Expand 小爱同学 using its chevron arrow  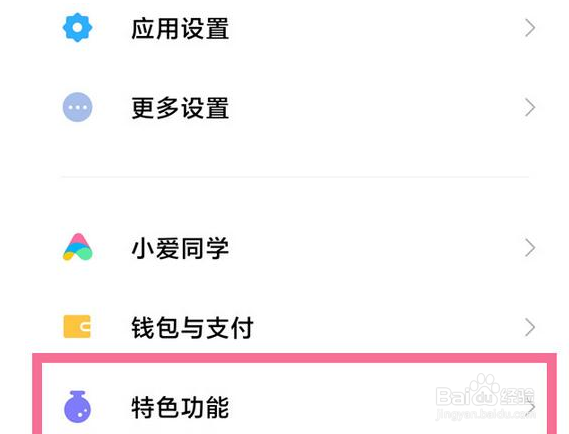[x=530, y=248]
